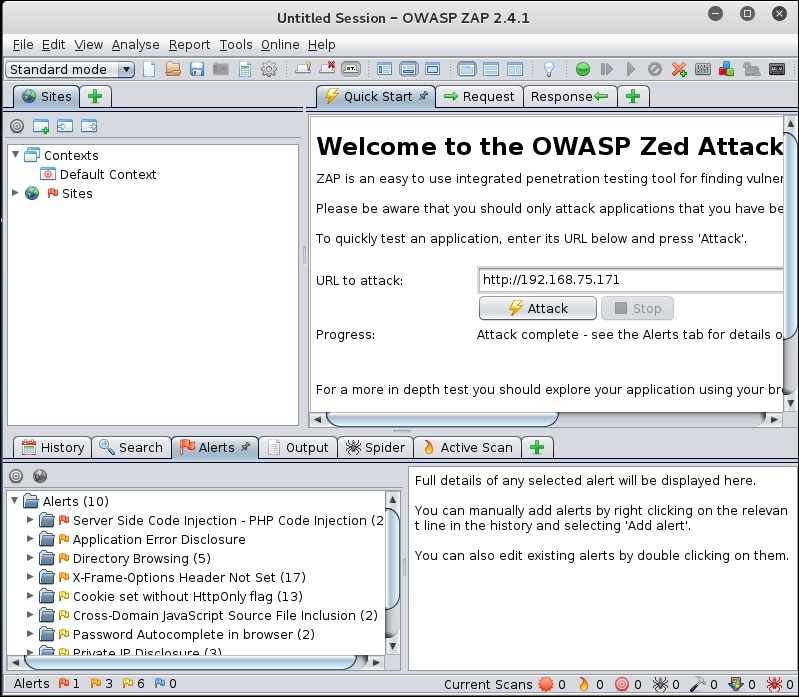Viewport: 799px width, 697px height.
Task: Open the Options gear icon
Action: [269, 69]
